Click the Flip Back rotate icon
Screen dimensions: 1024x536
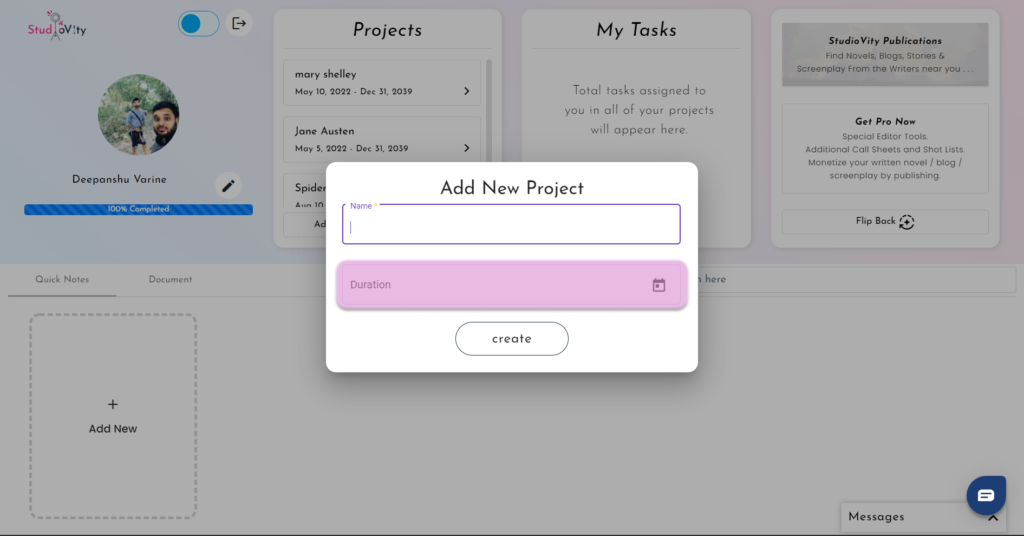point(906,222)
